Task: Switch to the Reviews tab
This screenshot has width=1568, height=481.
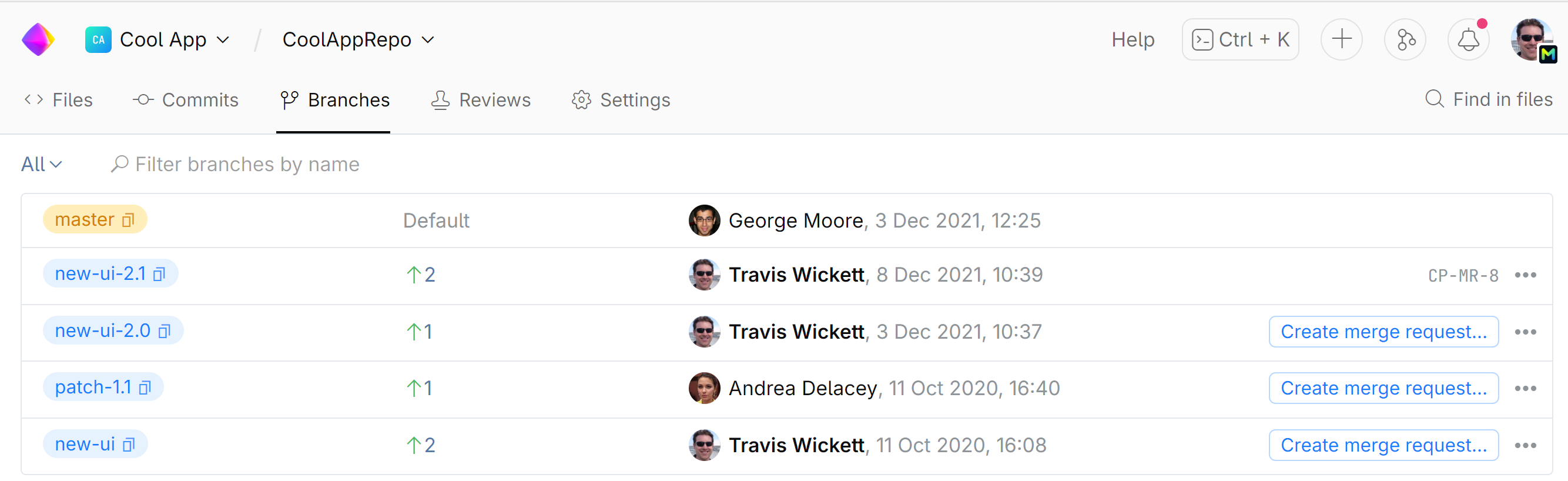Action: (x=481, y=100)
